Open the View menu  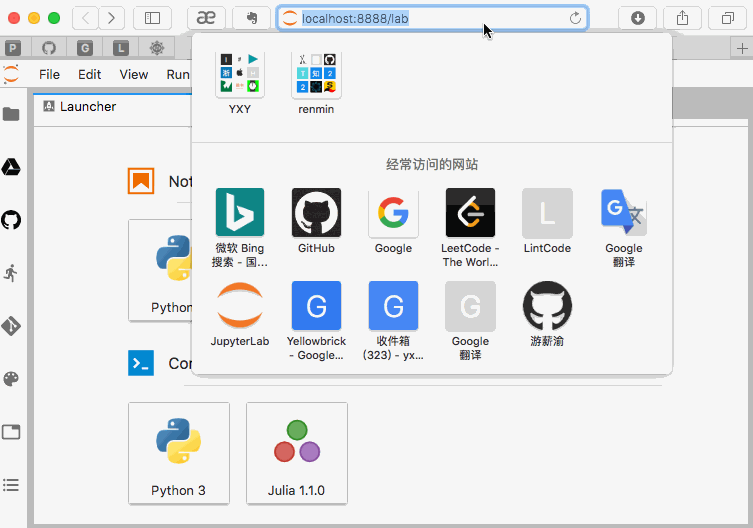click(x=134, y=74)
